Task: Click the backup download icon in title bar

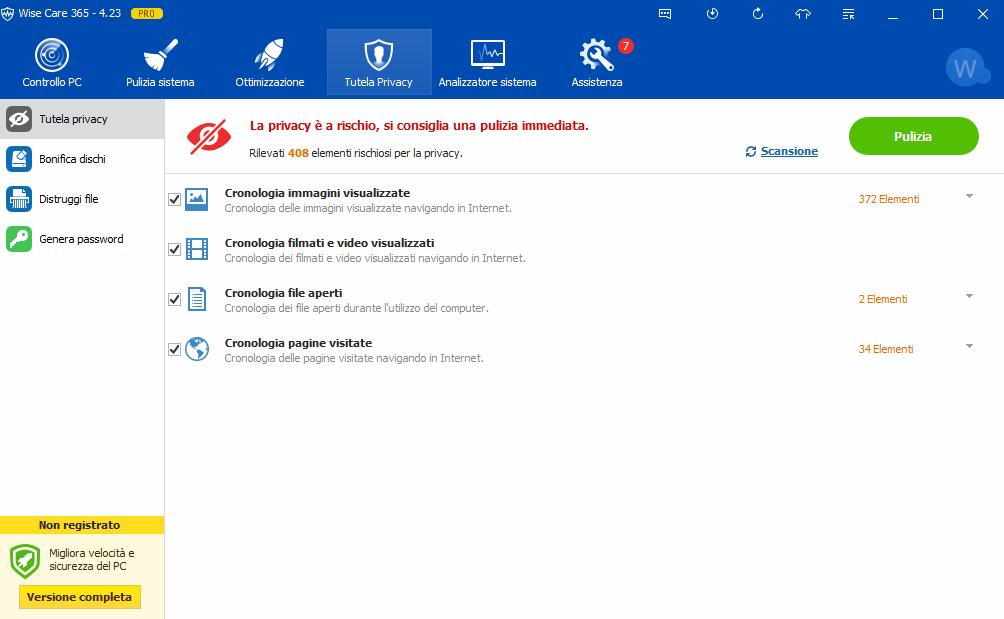Action: (712, 14)
